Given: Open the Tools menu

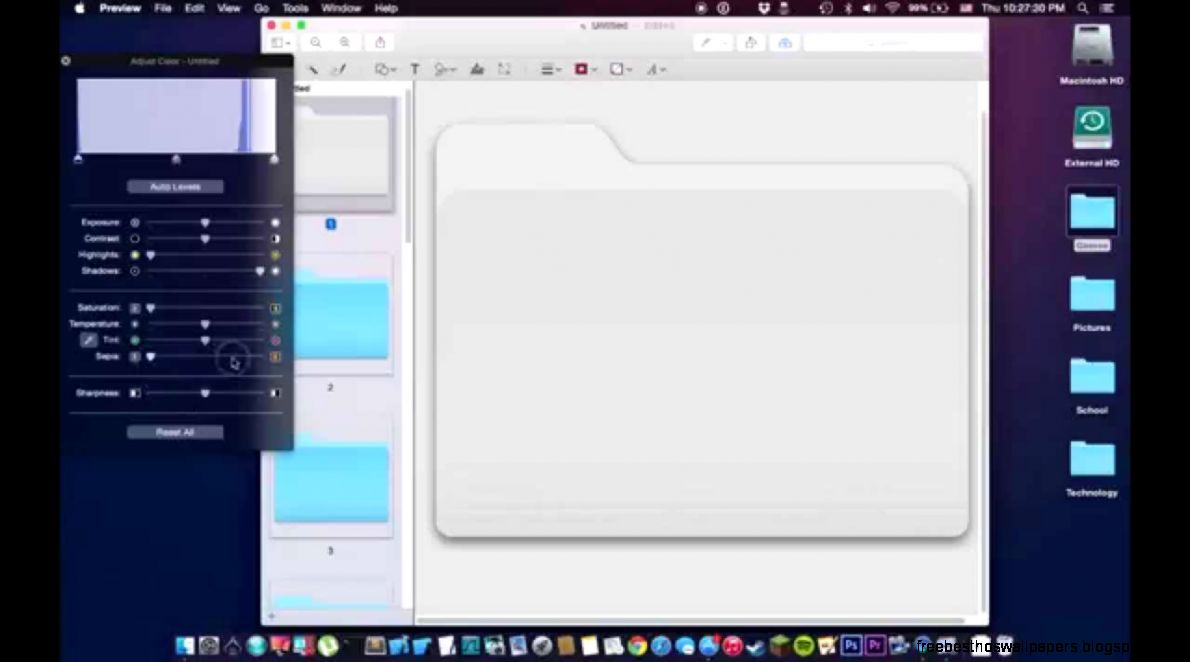Looking at the screenshot, I should [294, 8].
